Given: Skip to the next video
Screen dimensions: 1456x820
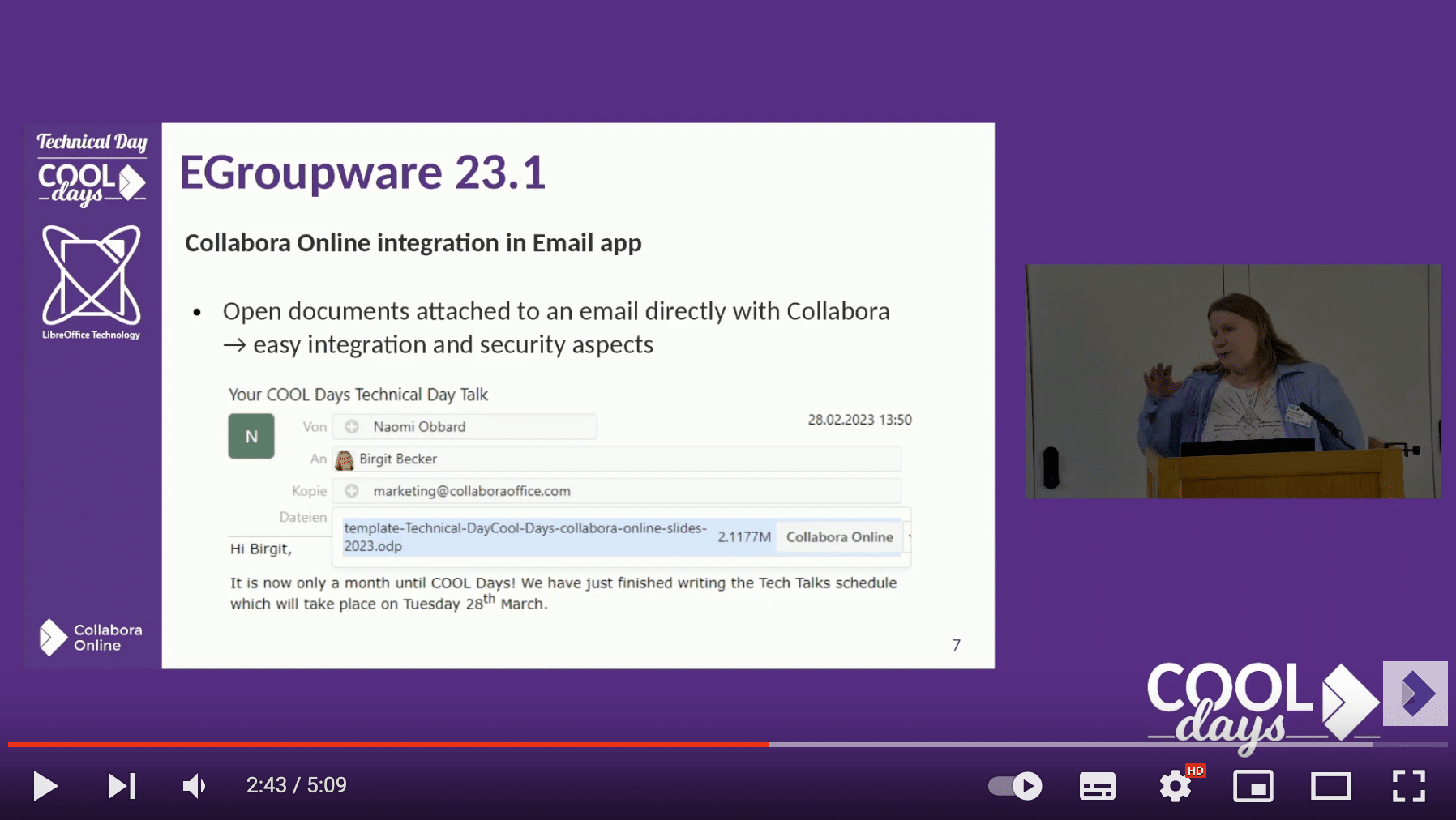Looking at the screenshot, I should coord(122,785).
